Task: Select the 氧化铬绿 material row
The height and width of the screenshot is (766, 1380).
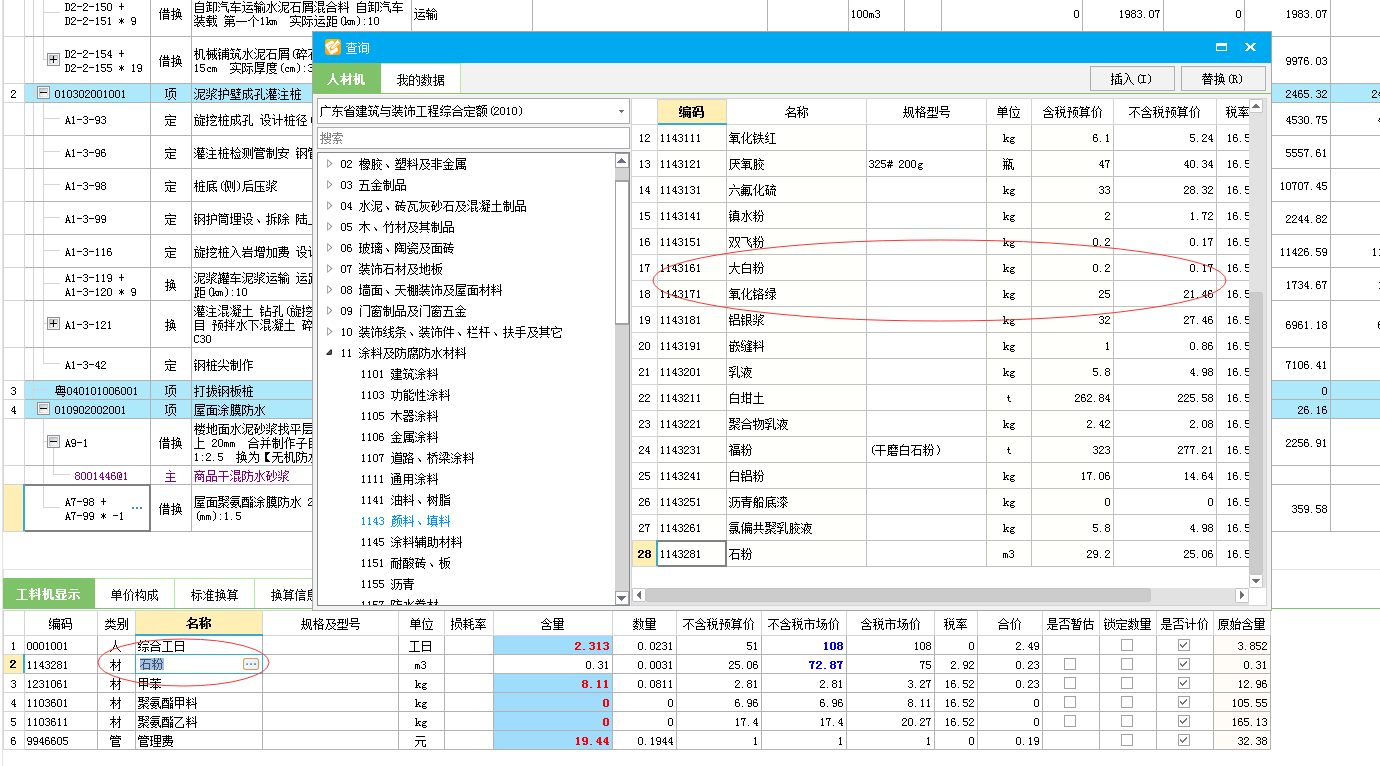Action: [940, 294]
